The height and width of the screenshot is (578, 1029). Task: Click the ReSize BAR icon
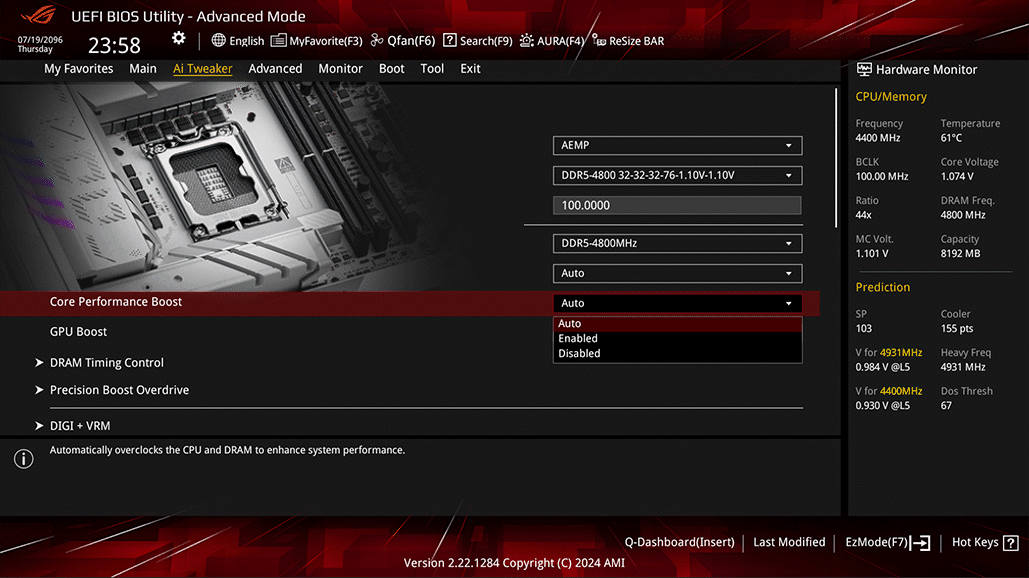[x=598, y=41]
